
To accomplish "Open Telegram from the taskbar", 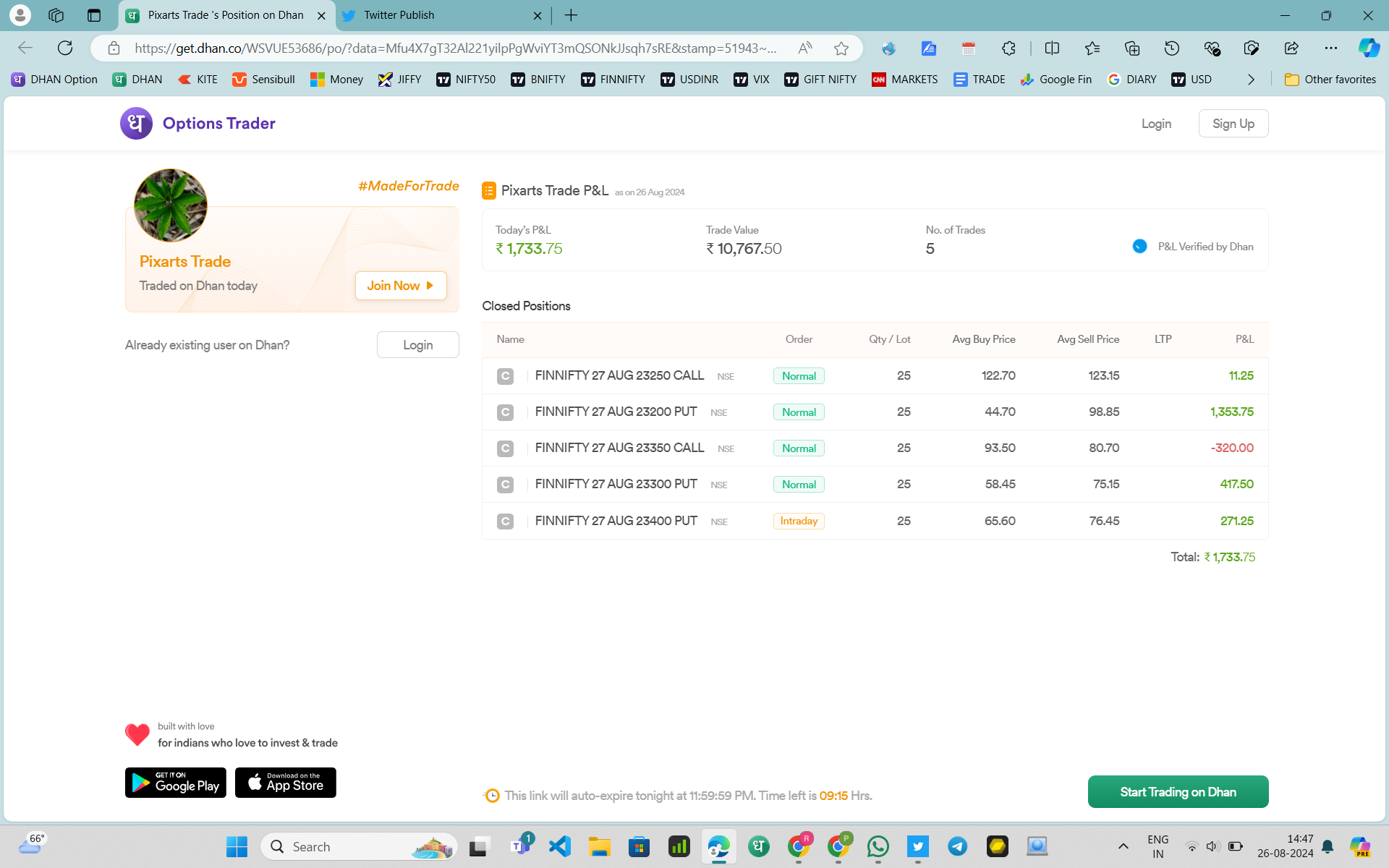I will tap(957, 846).
